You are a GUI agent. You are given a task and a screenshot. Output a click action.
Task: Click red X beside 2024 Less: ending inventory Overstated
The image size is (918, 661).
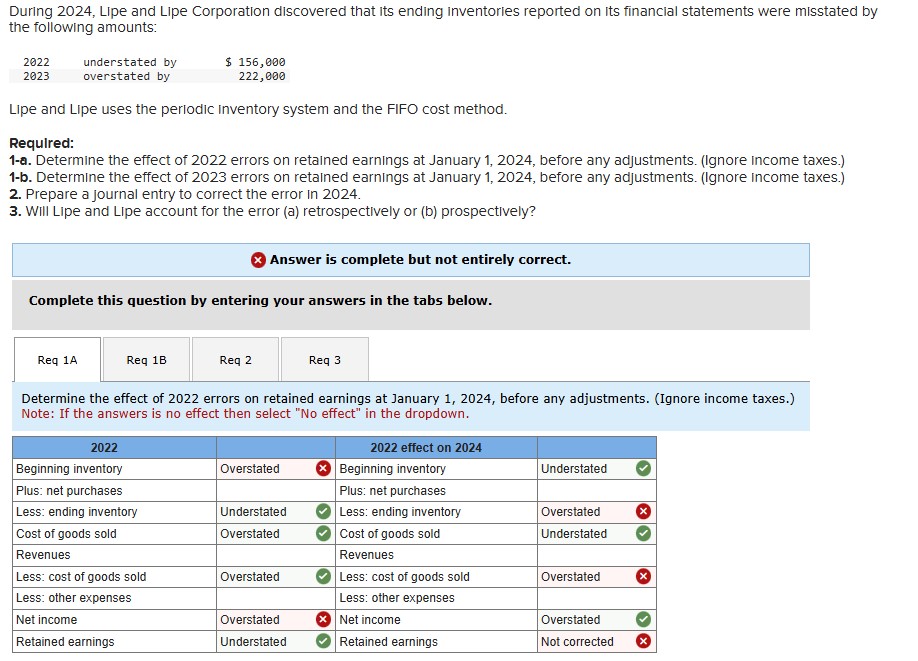point(643,512)
